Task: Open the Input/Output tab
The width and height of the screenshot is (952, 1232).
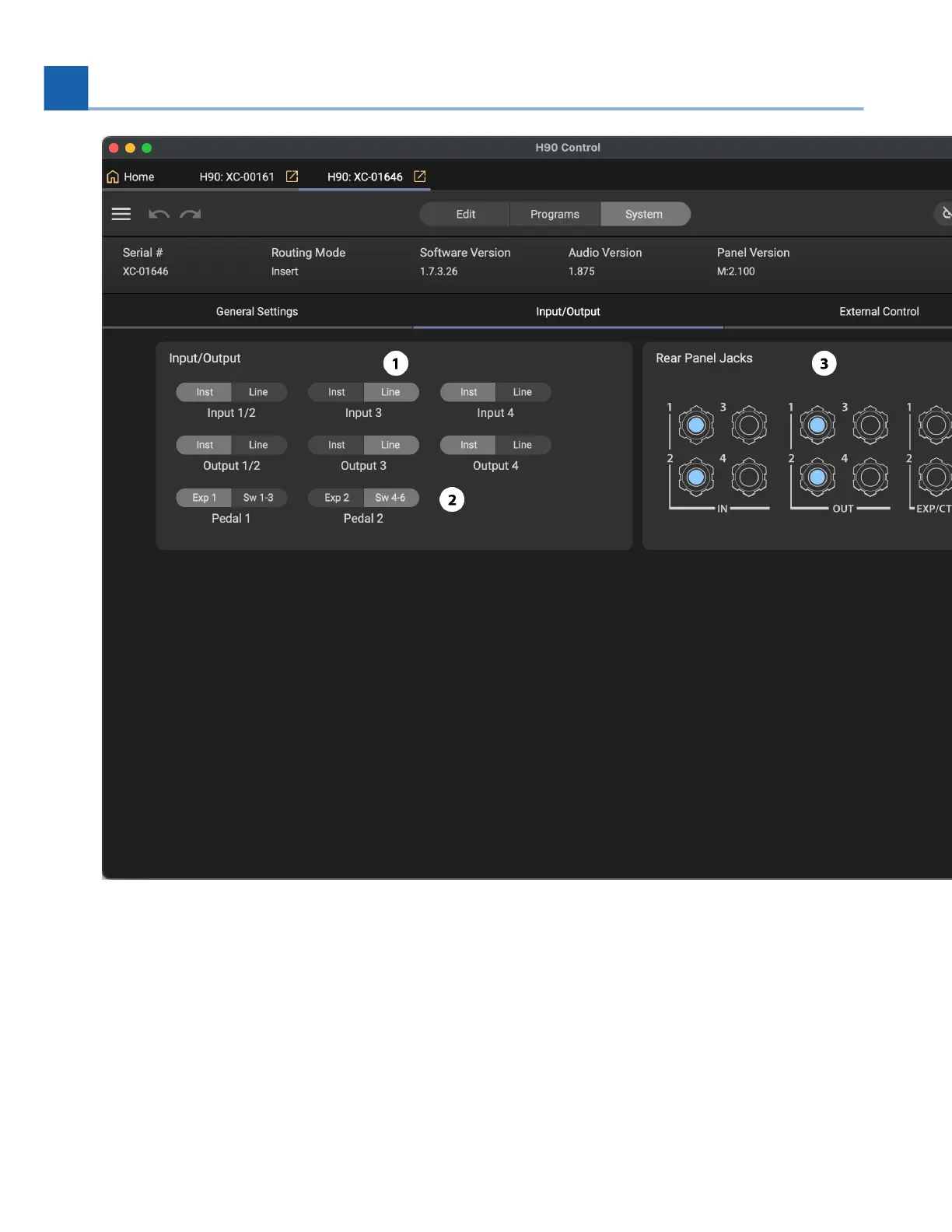Action: 568,311
